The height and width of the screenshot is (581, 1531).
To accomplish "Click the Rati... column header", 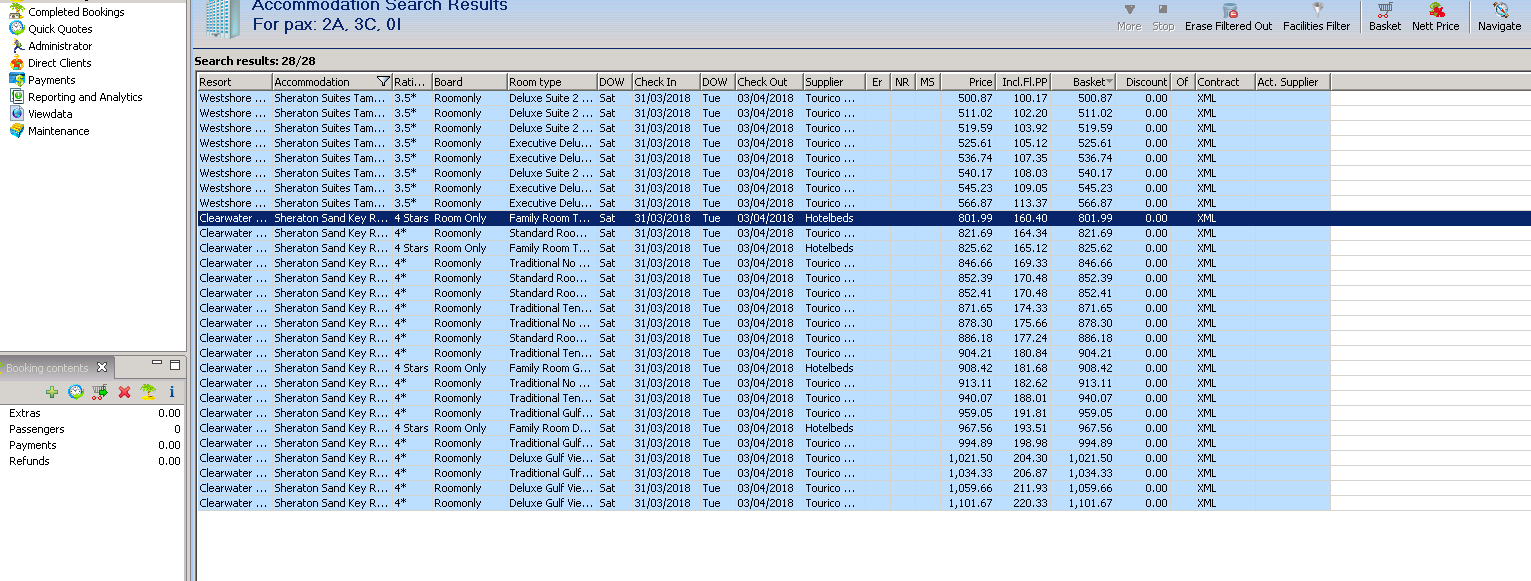I will (411, 82).
